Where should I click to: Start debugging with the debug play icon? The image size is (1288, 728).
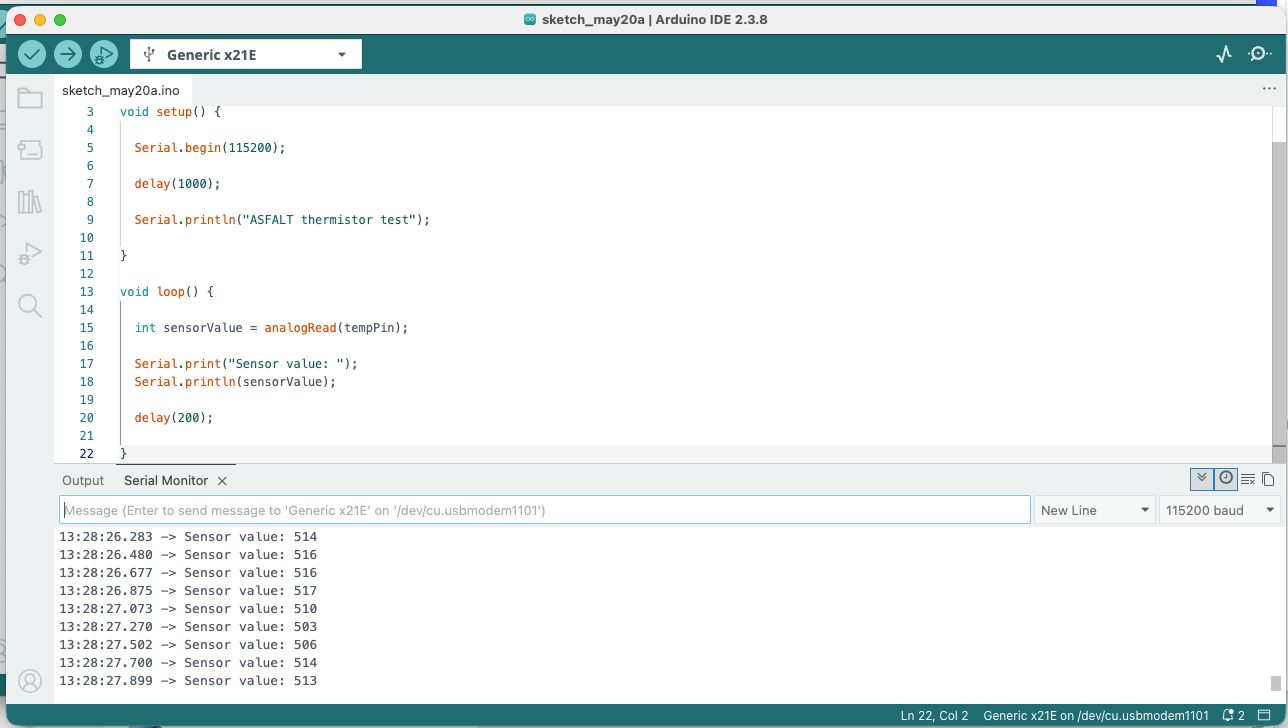tap(104, 54)
